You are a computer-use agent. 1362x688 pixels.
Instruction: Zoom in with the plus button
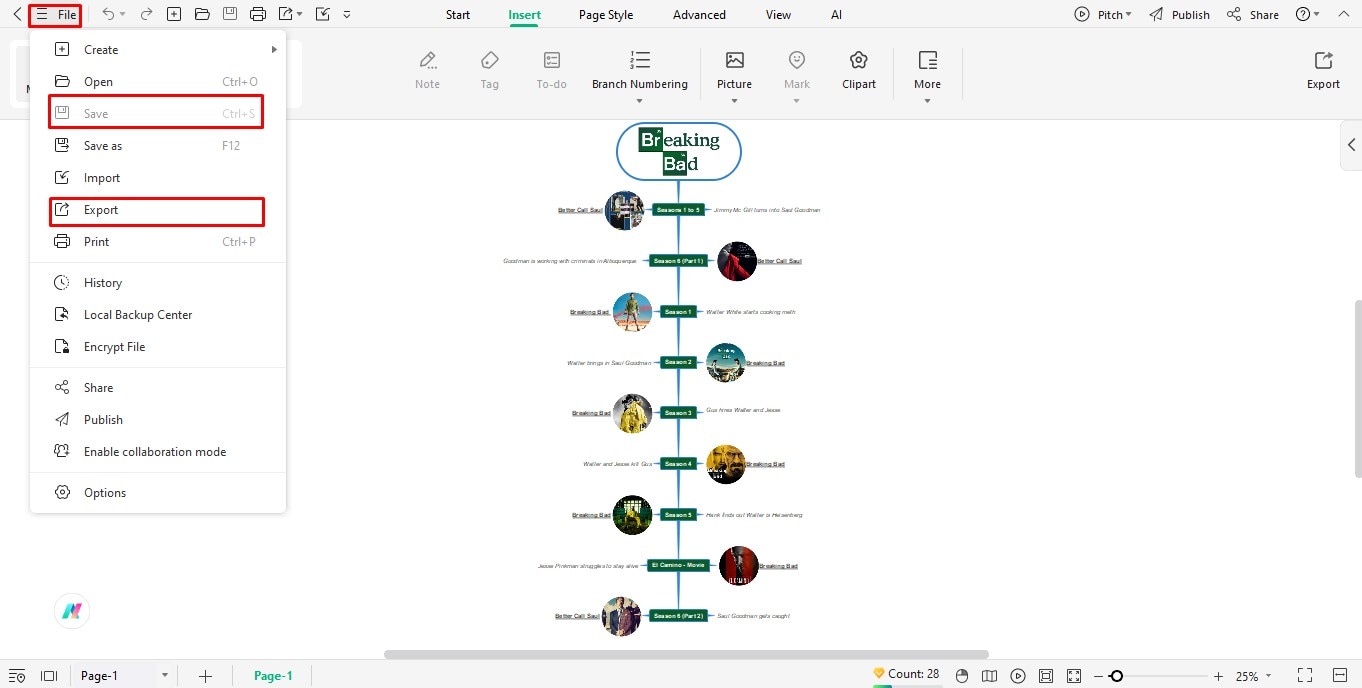tap(1218, 676)
